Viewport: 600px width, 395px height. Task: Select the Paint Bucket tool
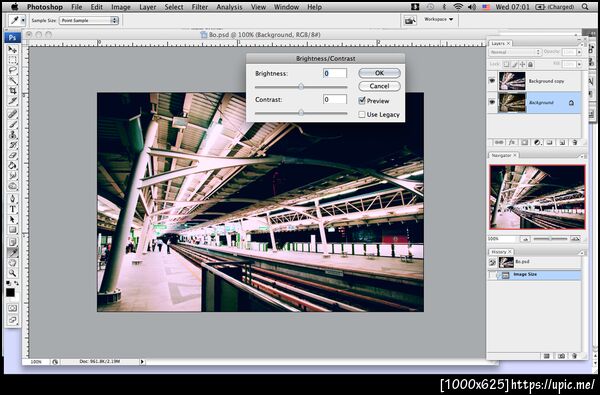12,166
